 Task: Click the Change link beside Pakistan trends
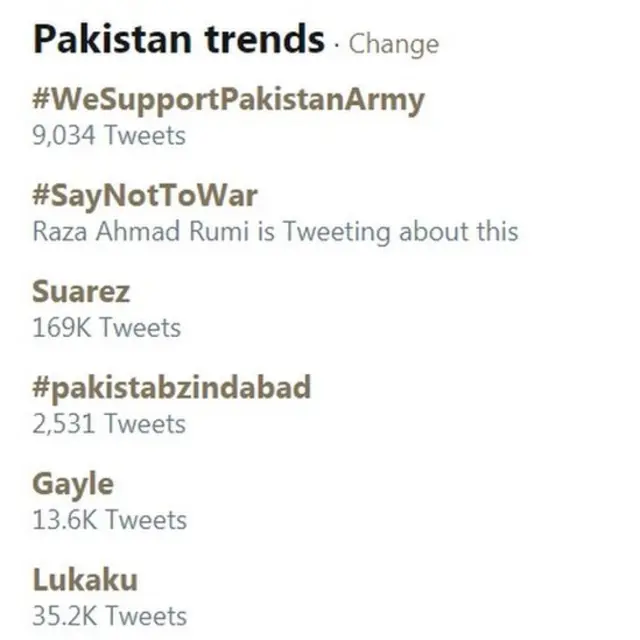coord(393,44)
